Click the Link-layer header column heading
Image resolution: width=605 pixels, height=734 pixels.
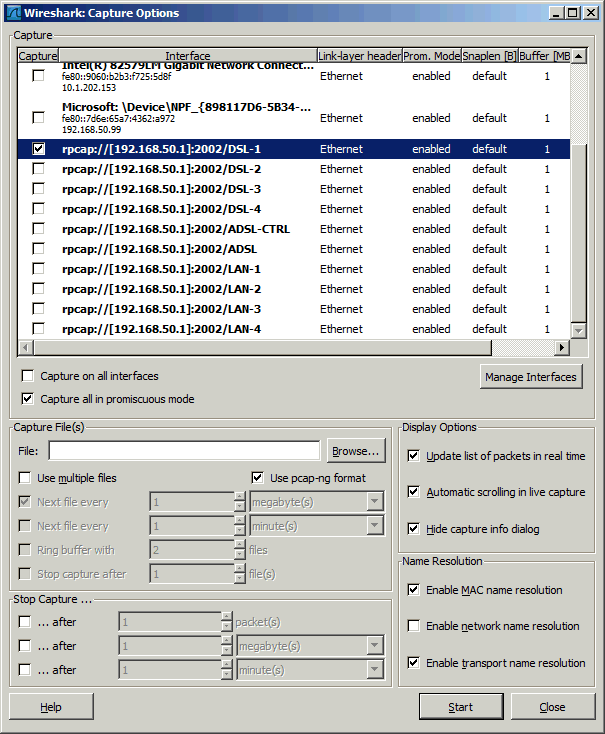click(358, 56)
